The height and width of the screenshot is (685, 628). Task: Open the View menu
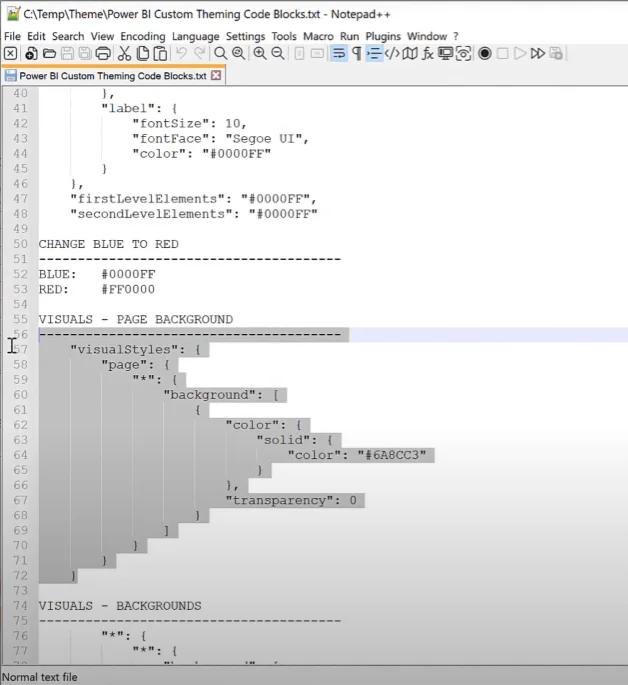[102, 36]
